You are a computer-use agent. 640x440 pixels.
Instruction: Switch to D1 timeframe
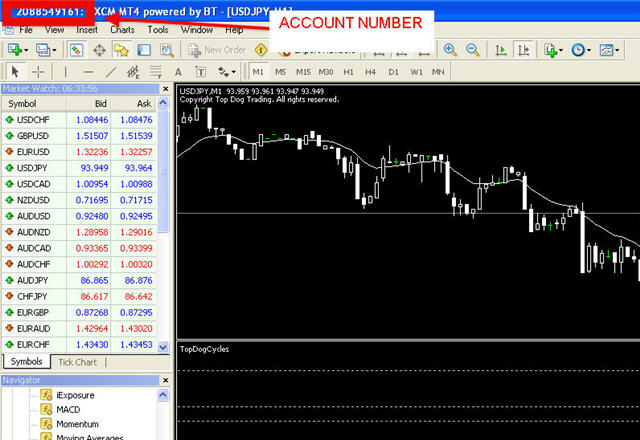(x=393, y=72)
